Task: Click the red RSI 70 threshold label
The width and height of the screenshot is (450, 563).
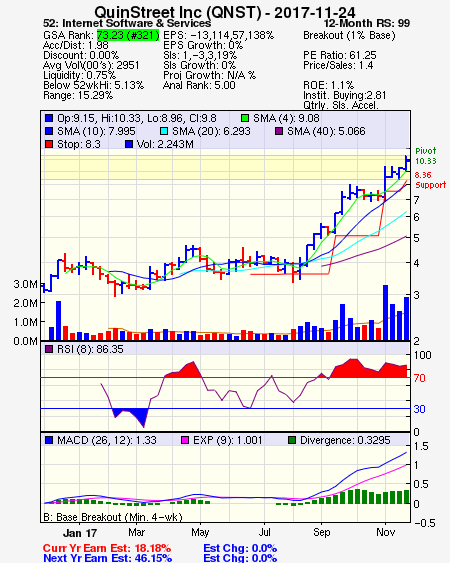Action: [x=419, y=378]
